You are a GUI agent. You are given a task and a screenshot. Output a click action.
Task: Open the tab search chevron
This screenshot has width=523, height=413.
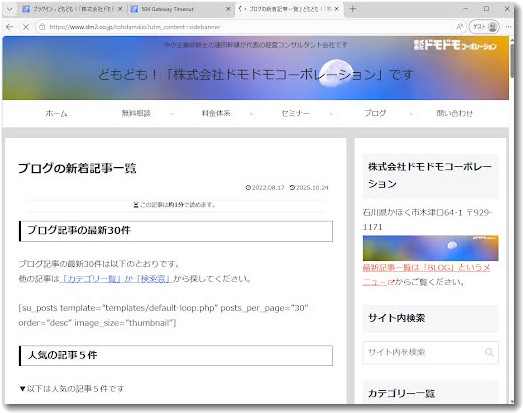pos(9,9)
